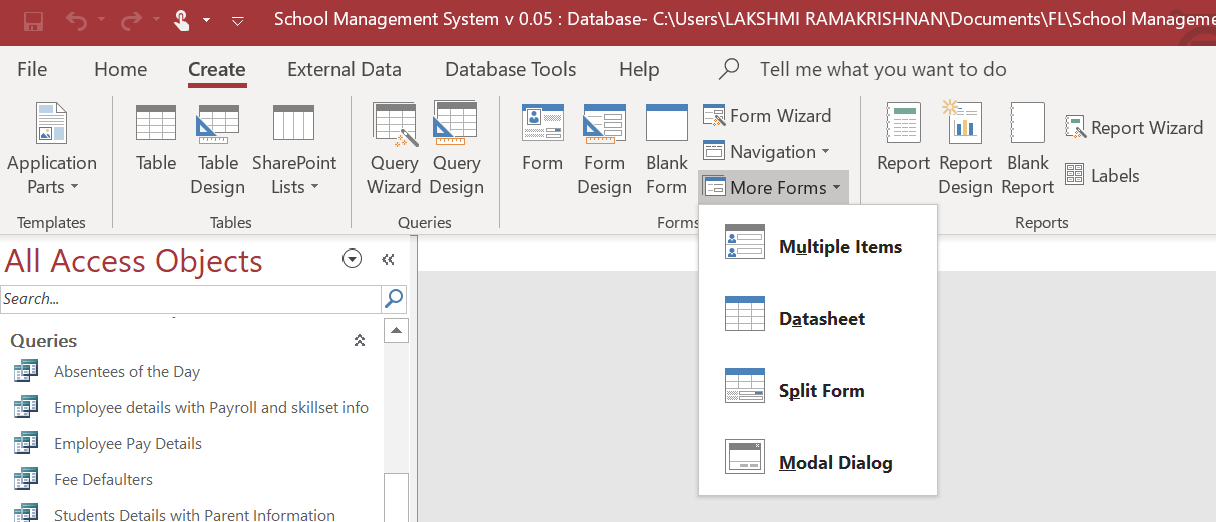This screenshot has width=1216, height=522.
Task: Open the External Data tab
Action: point(344,69)
